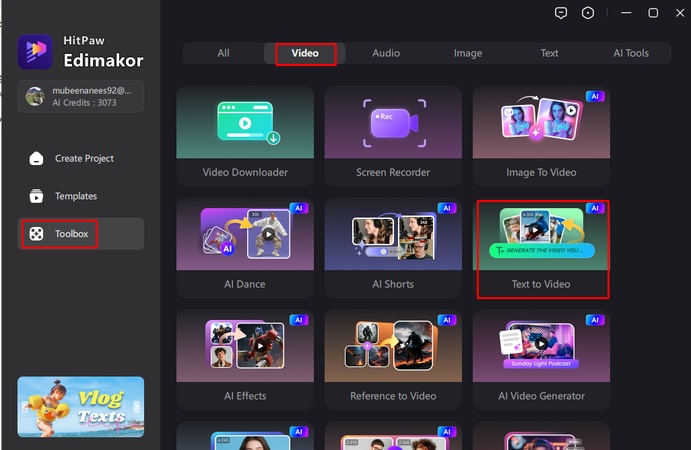Click the AI badge on Reference to Video
This screenshot has height=450, width=691.
coord(447,320)
